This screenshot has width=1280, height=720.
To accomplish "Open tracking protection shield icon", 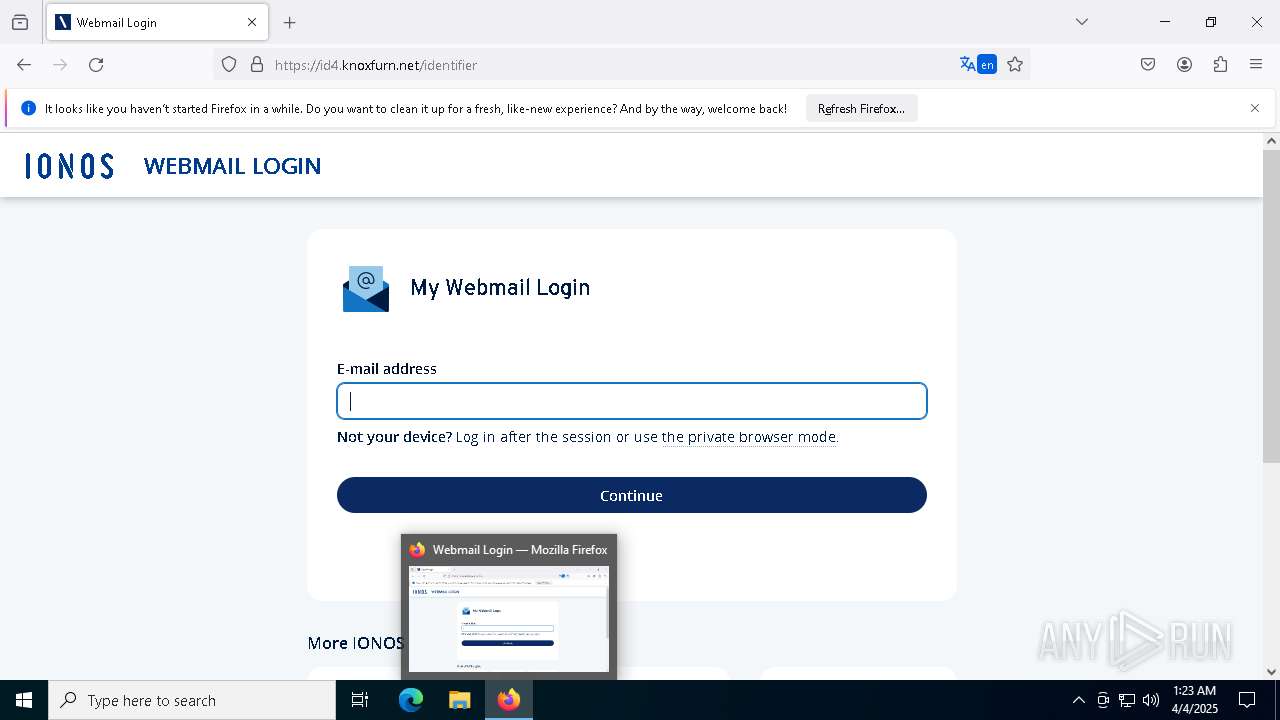I will tap(229, 65).
